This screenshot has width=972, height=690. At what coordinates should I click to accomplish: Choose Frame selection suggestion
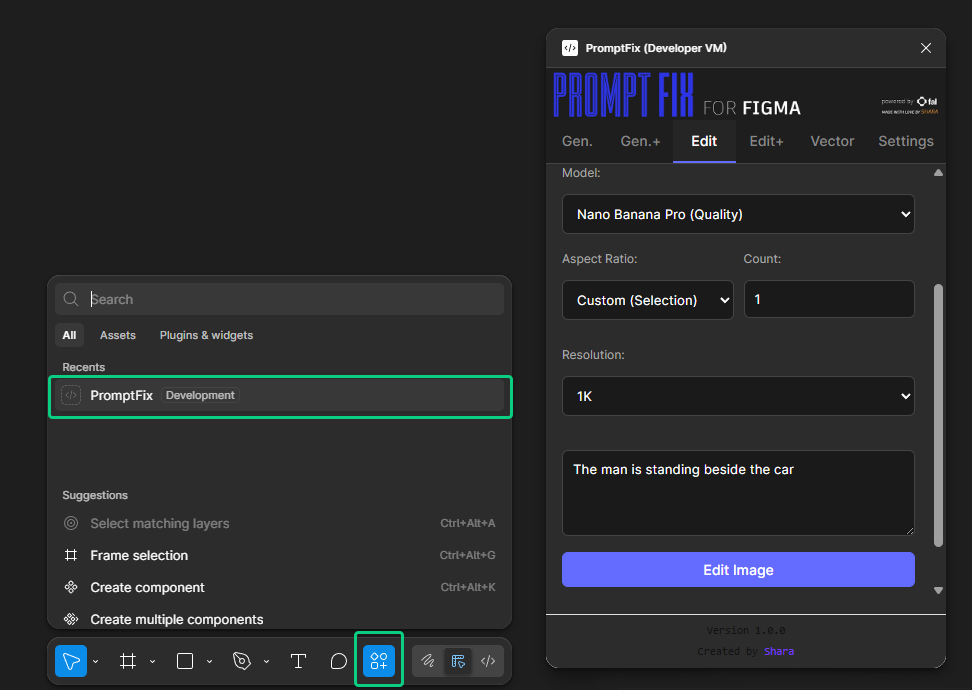coord(280,555)
